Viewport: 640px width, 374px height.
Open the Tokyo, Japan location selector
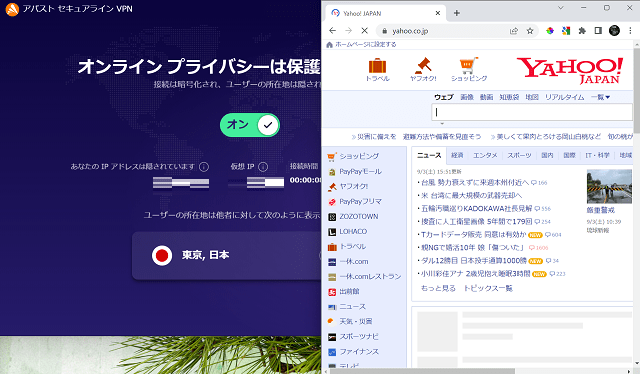(227, 256)
